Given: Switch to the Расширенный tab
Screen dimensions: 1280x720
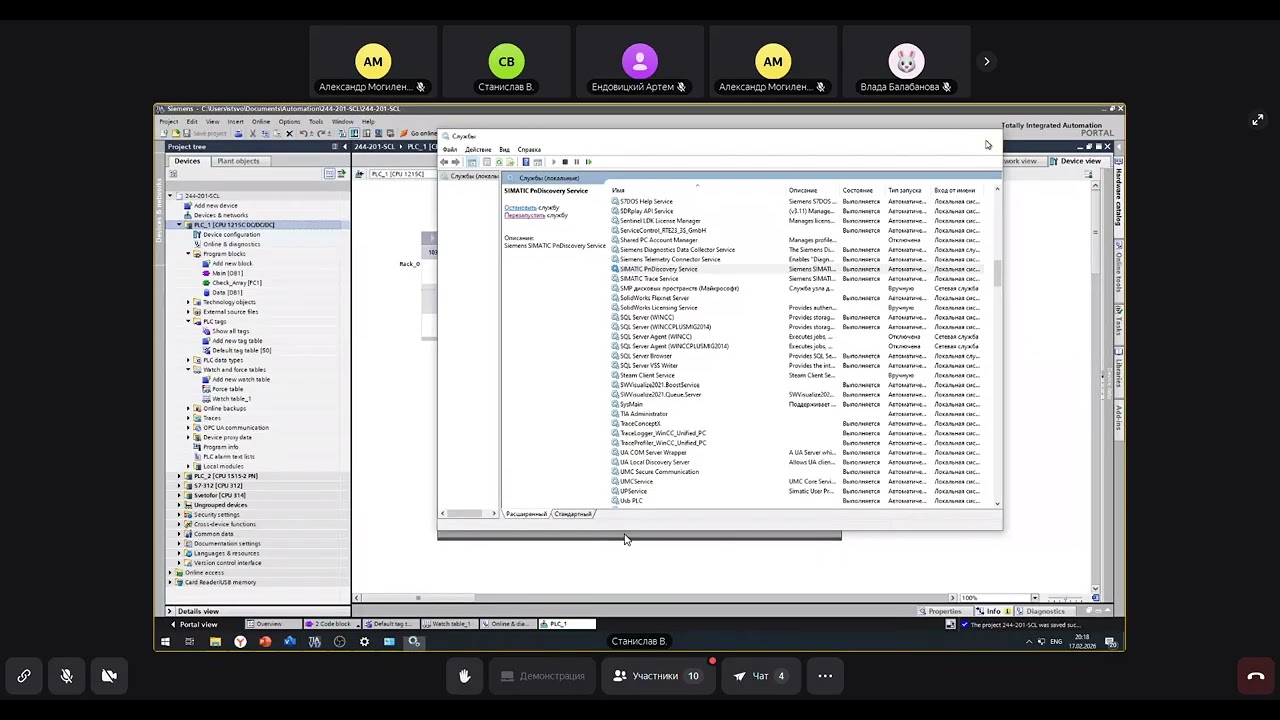Looking at the screenshot, I should [x=526, y=514].
